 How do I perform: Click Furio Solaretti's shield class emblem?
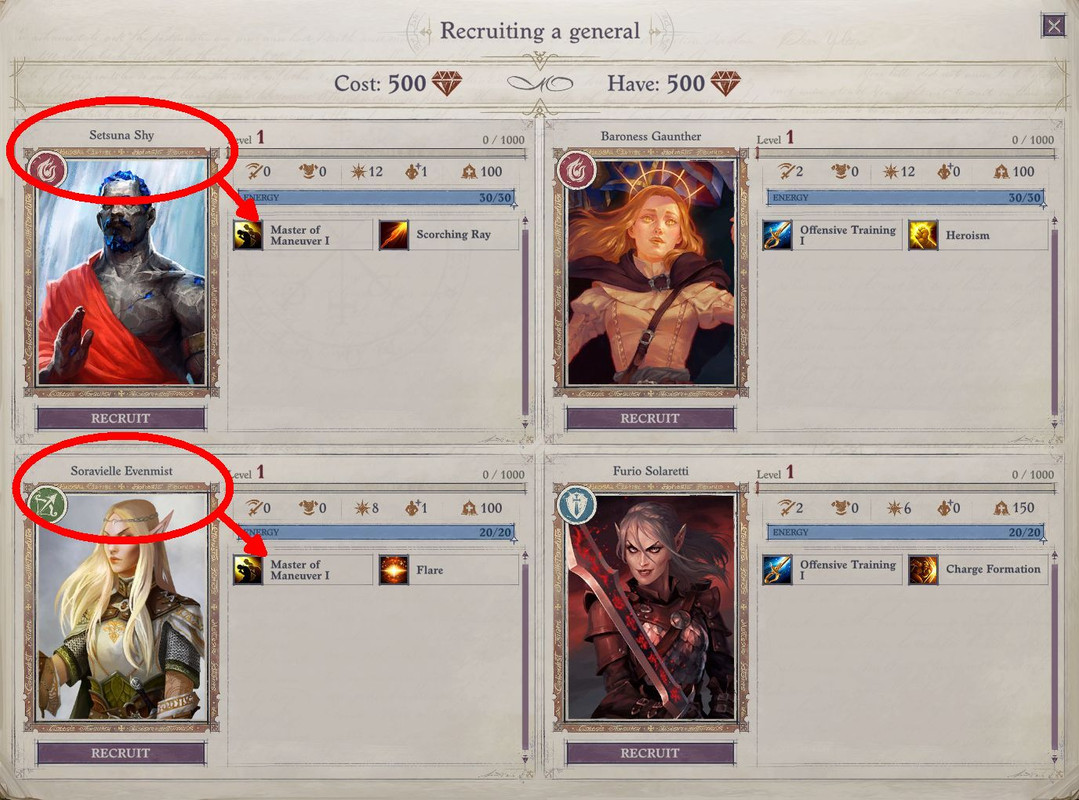577,505
